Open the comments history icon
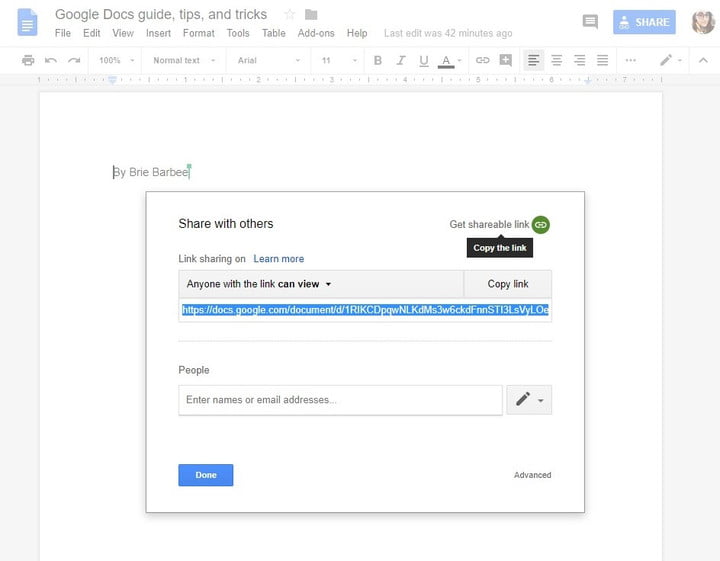The image size is (720, 561). pos(590,22)
